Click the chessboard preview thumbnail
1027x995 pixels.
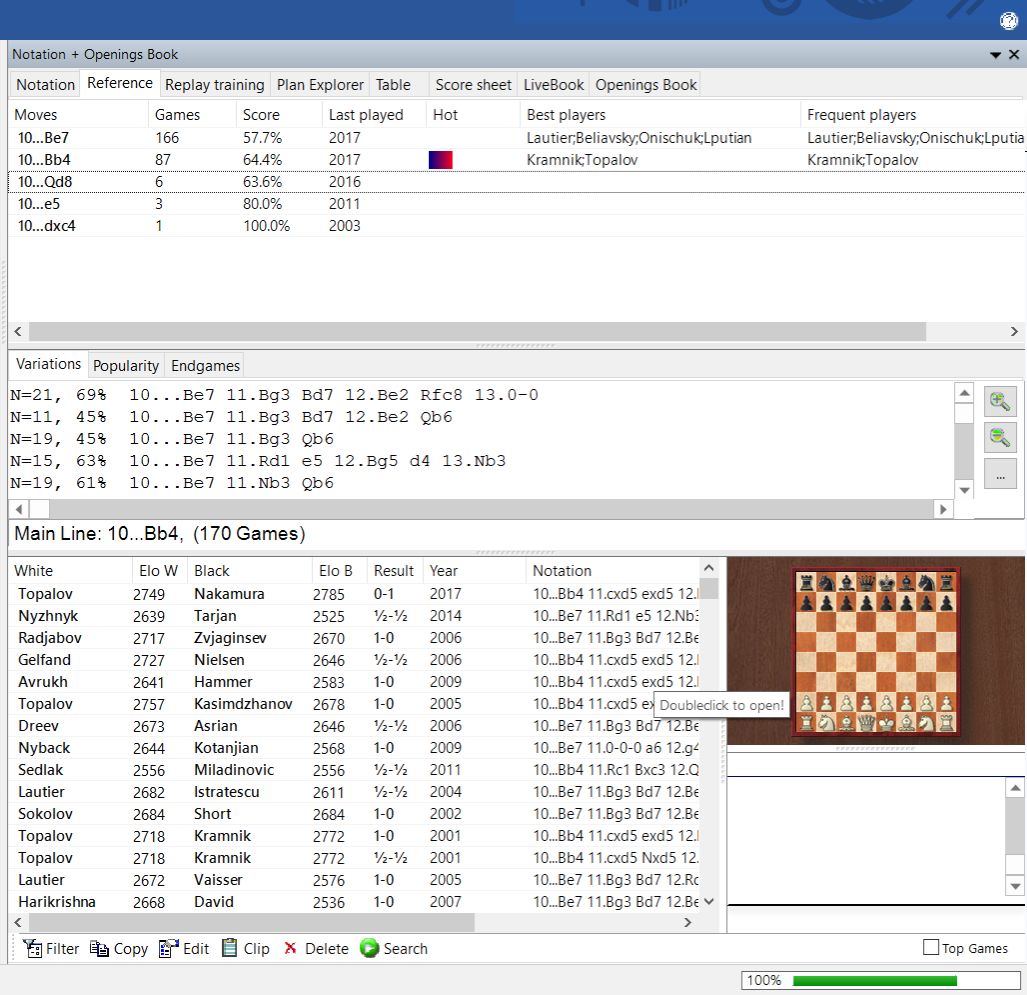tap(876, 651)
